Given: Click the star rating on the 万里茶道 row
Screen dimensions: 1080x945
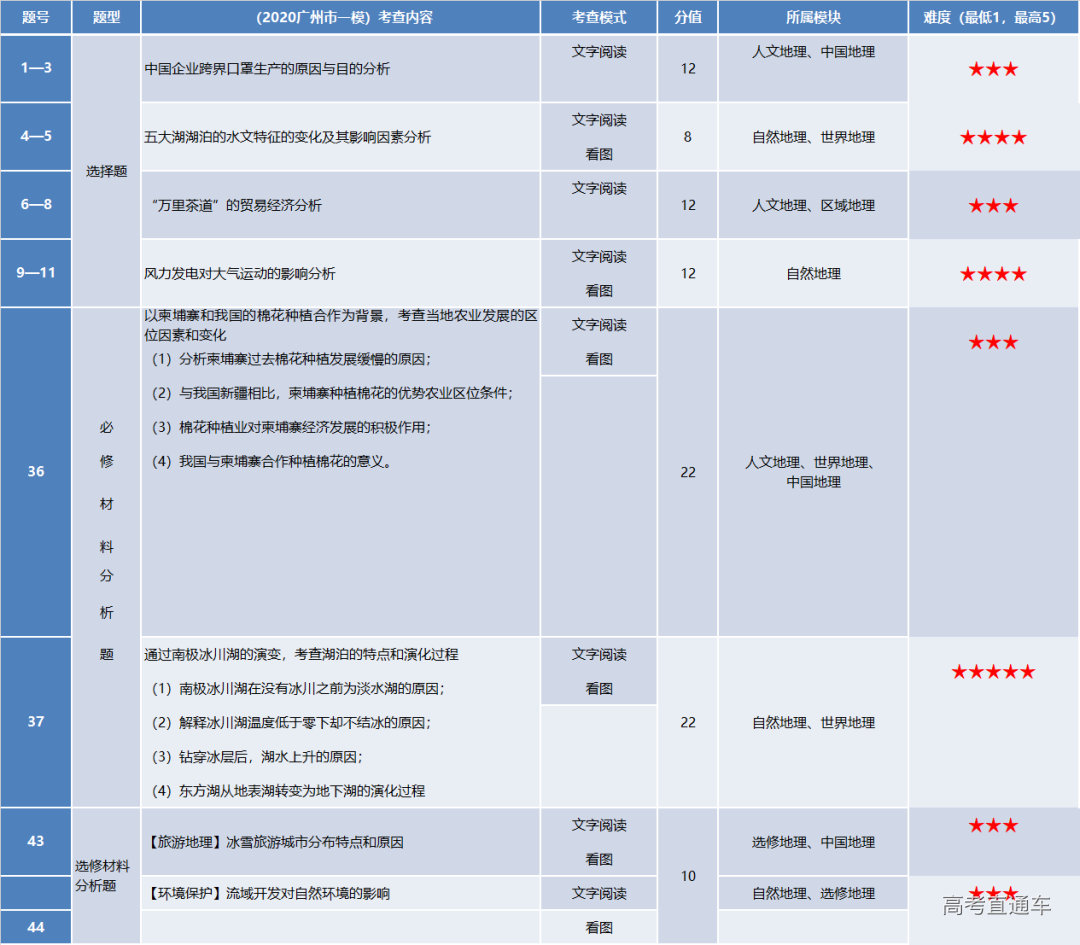Looking at the screenshot, I should (x=992, y=205).
